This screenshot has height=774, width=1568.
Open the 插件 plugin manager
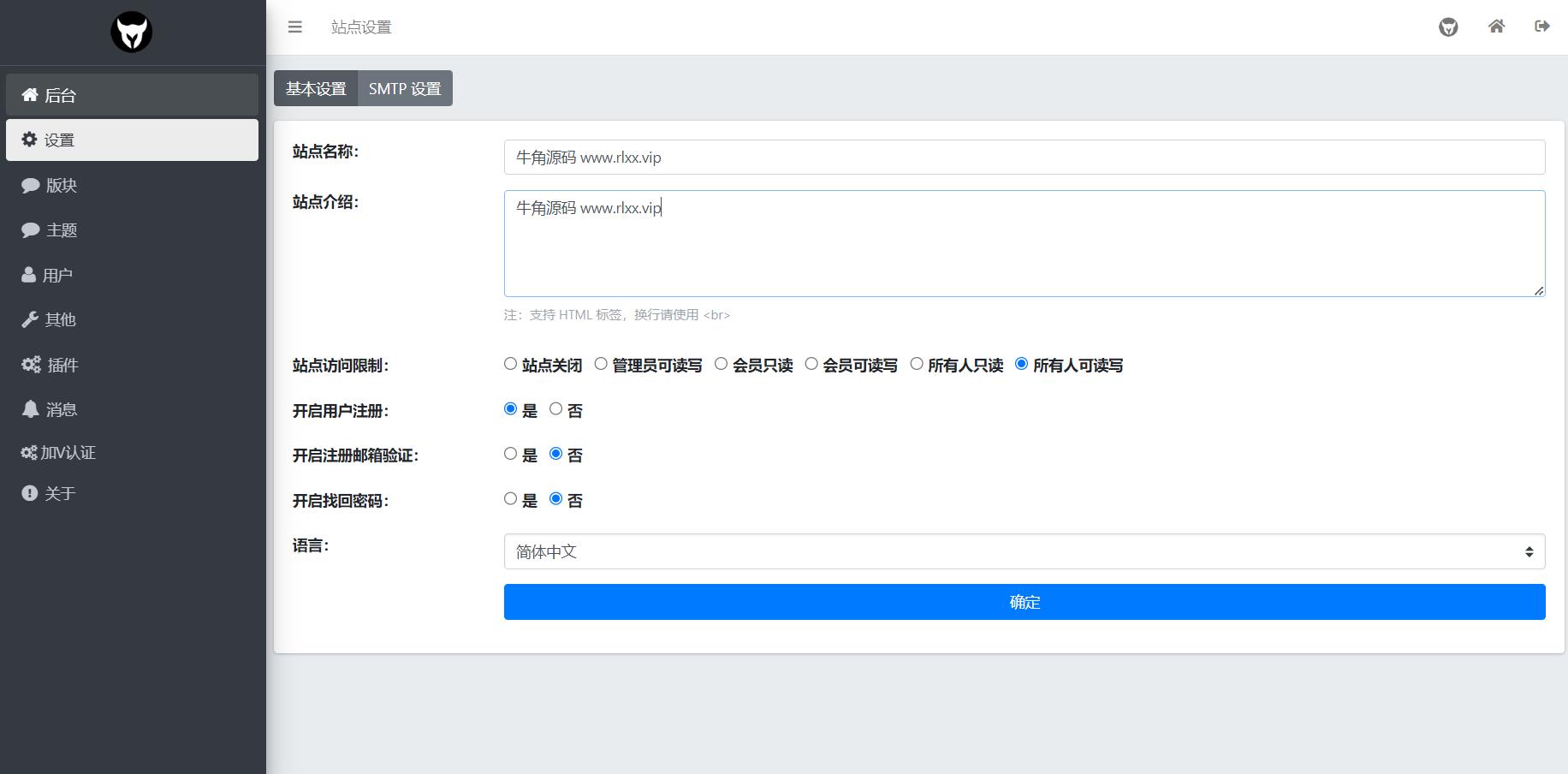point(60,364)
